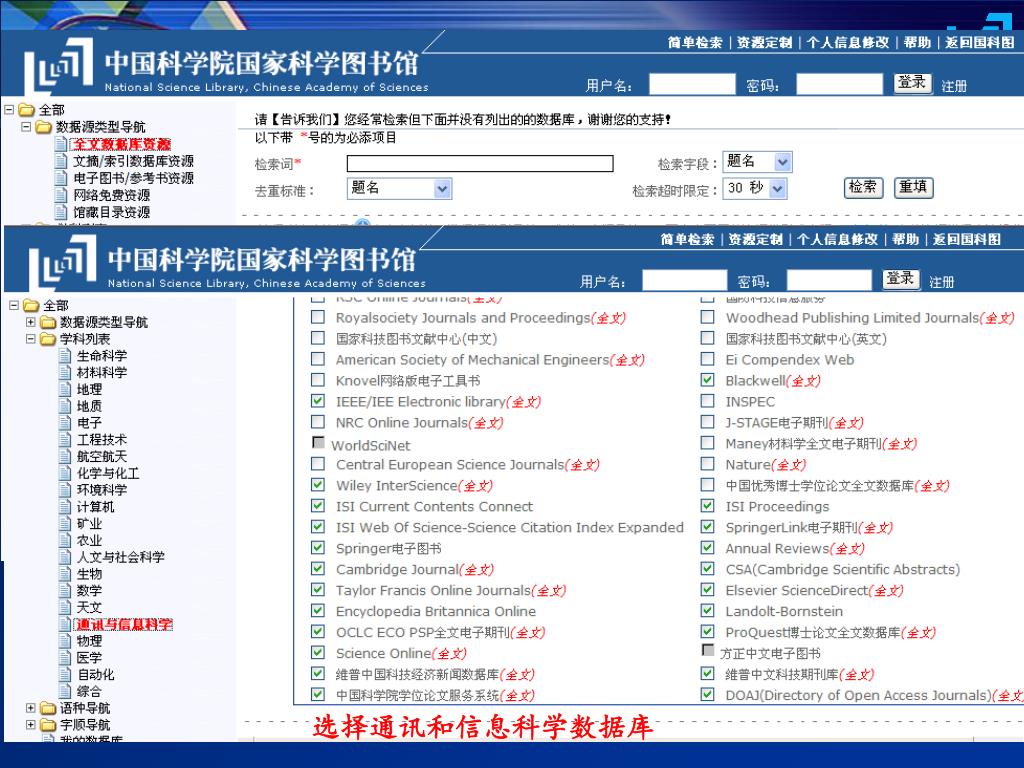Collapse the expanded 数据源类型导航 node
Viewport: 1024px width, 768px height.
(x=26, y=127)
